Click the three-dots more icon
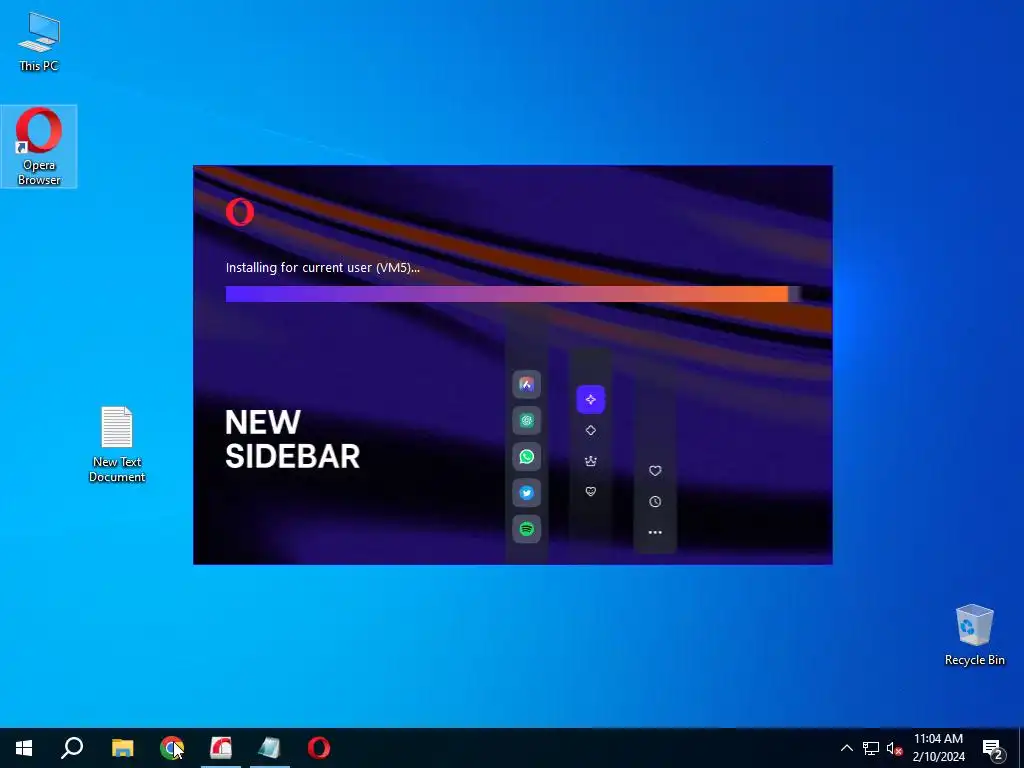Image resolution: width=1024 pixels, height=768 pixels. [655, 532]
